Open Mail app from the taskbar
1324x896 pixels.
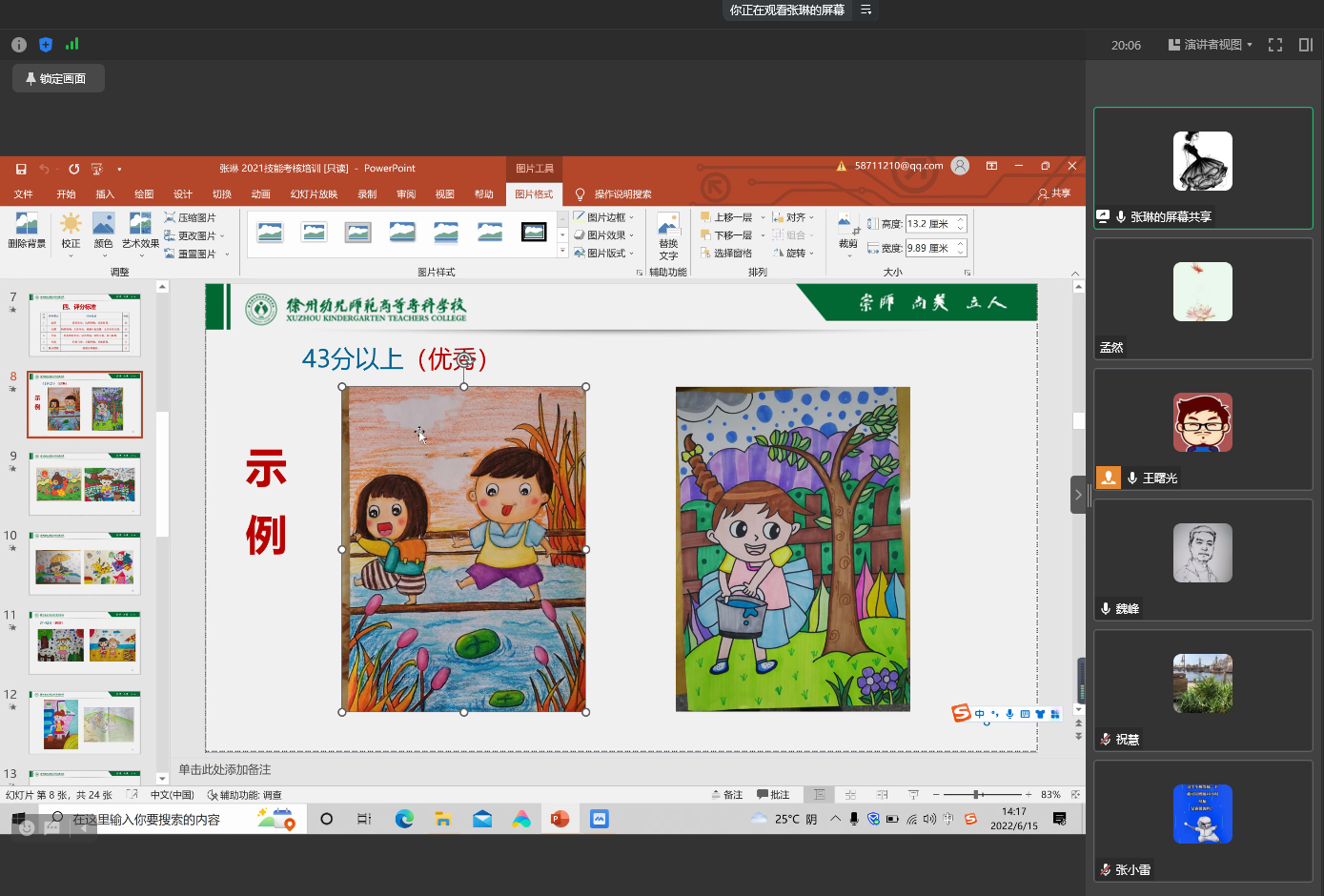pyautogui.click(x=482, y=819)
